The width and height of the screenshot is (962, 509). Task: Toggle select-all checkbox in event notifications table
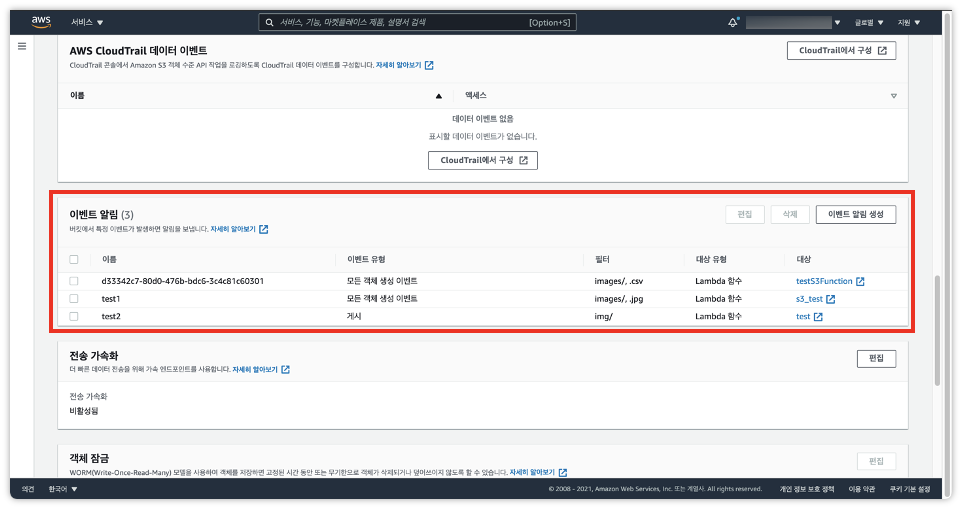point(74,259)
